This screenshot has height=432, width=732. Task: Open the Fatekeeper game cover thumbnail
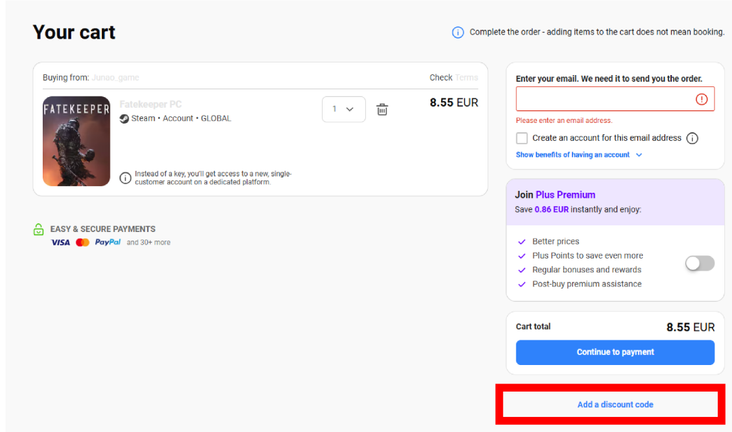click(x=77, y=141)
